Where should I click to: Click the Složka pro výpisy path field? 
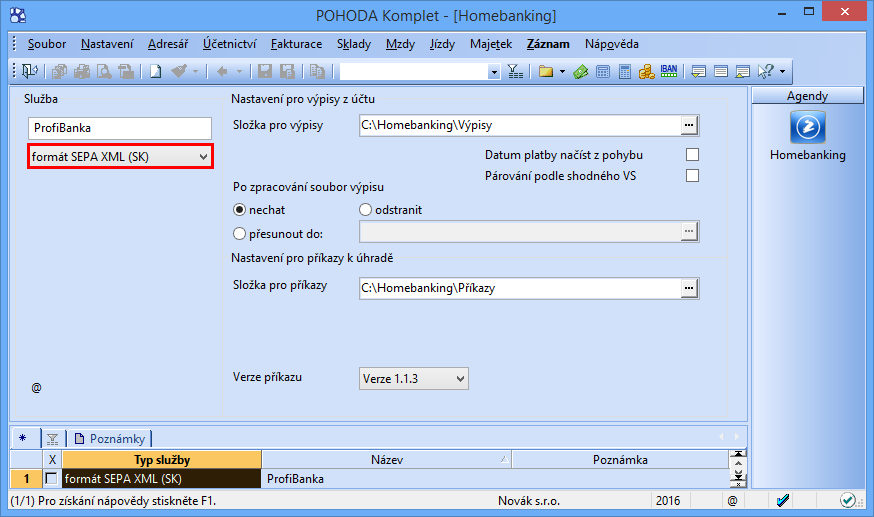point(520,125)
